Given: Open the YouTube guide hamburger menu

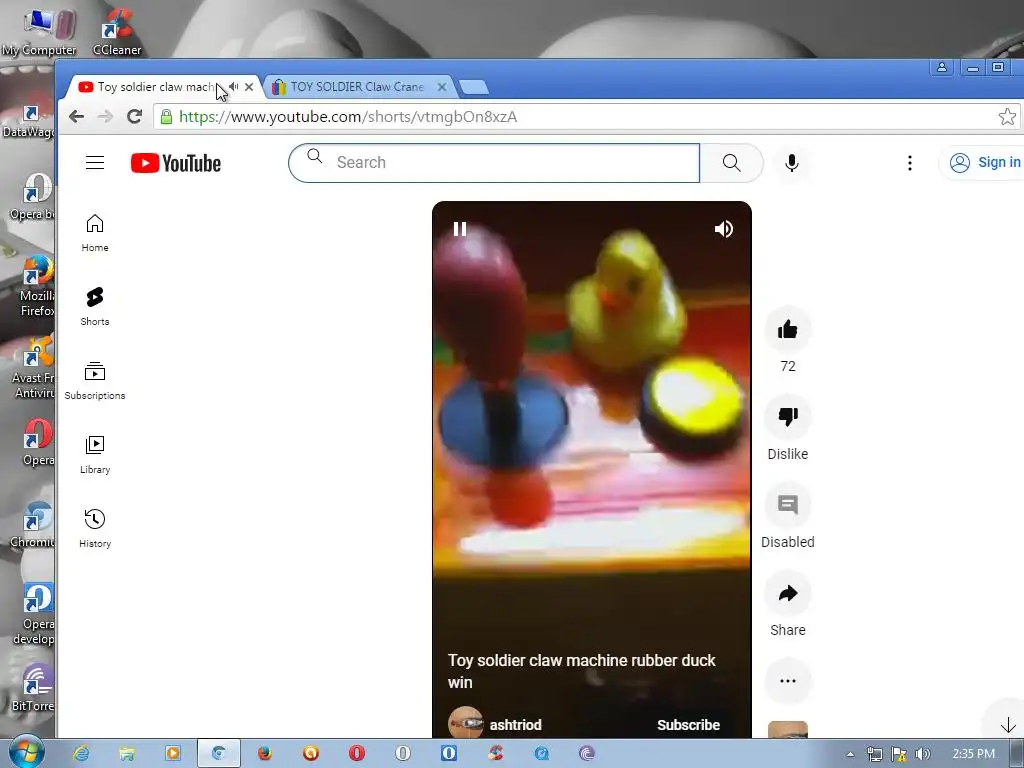Looking at the screenshot, I should click(95, 163).
